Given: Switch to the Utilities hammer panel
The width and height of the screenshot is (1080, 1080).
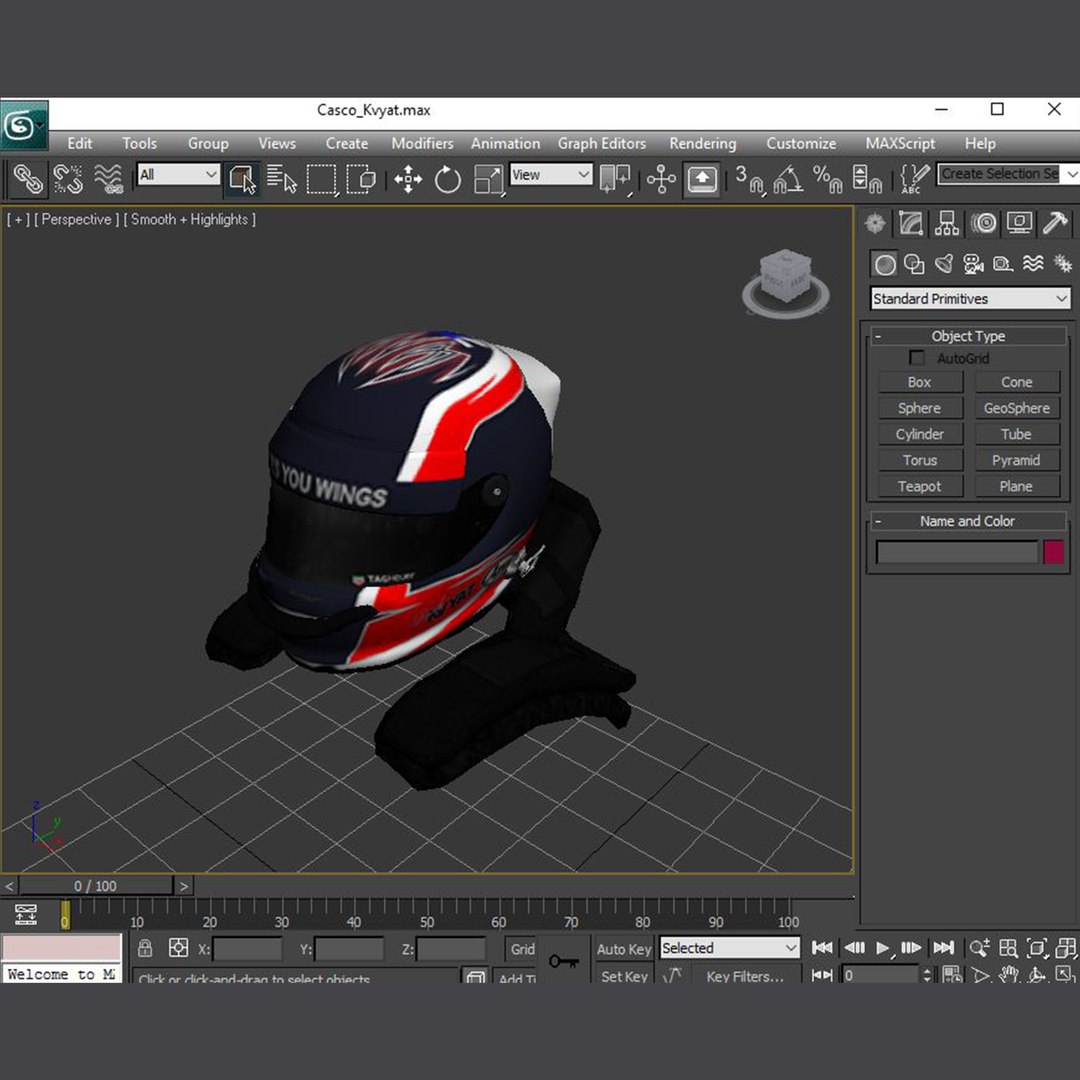Looking at the screenshot, I should [1055, 223].
